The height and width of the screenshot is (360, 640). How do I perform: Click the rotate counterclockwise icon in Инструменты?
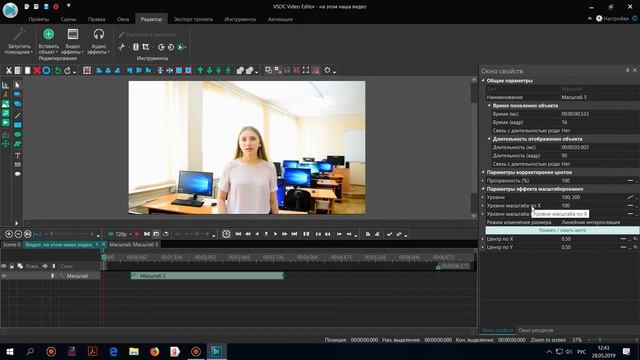point(171,47)
